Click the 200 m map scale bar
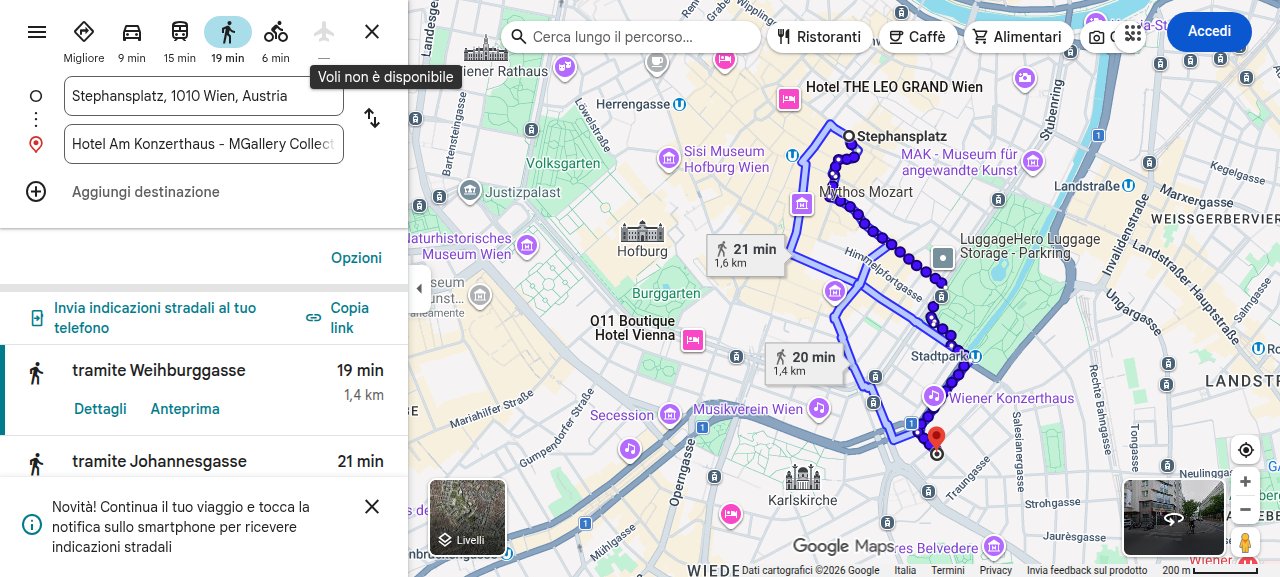Viewport: 1280px width, 577px height. tap(1209, 570)
